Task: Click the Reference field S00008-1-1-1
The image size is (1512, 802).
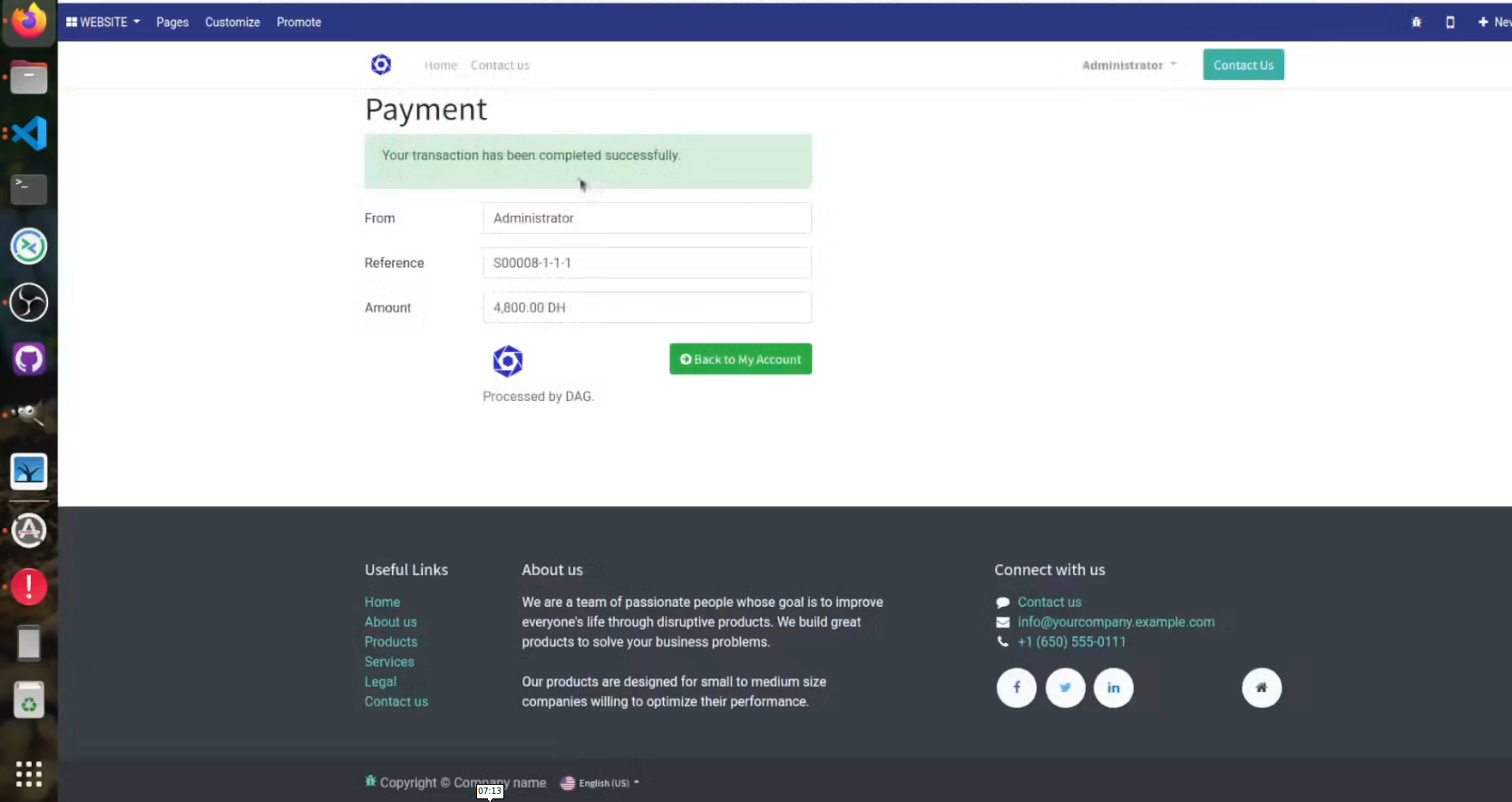Action: (x=647, y=262)
